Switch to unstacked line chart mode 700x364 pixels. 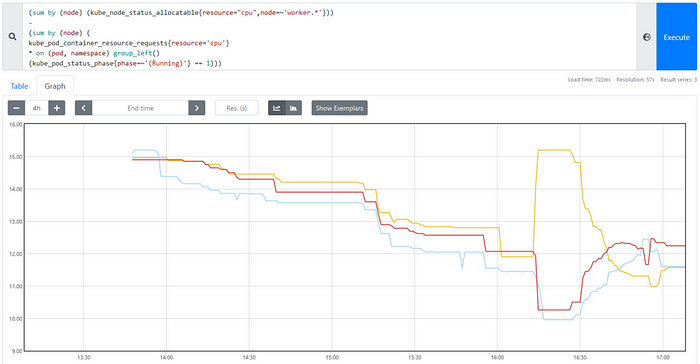coord(276,108)
